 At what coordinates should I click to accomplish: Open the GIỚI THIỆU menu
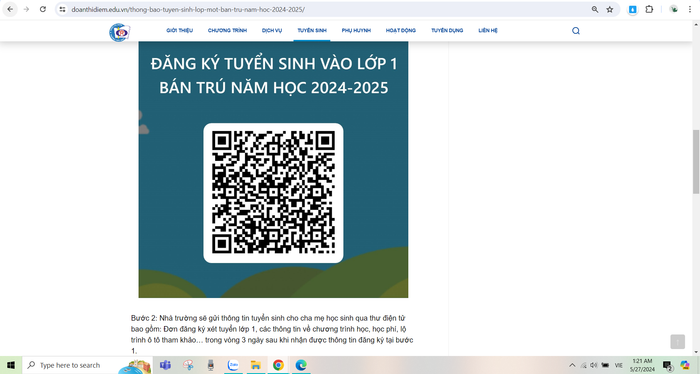[x=179, y=30]
